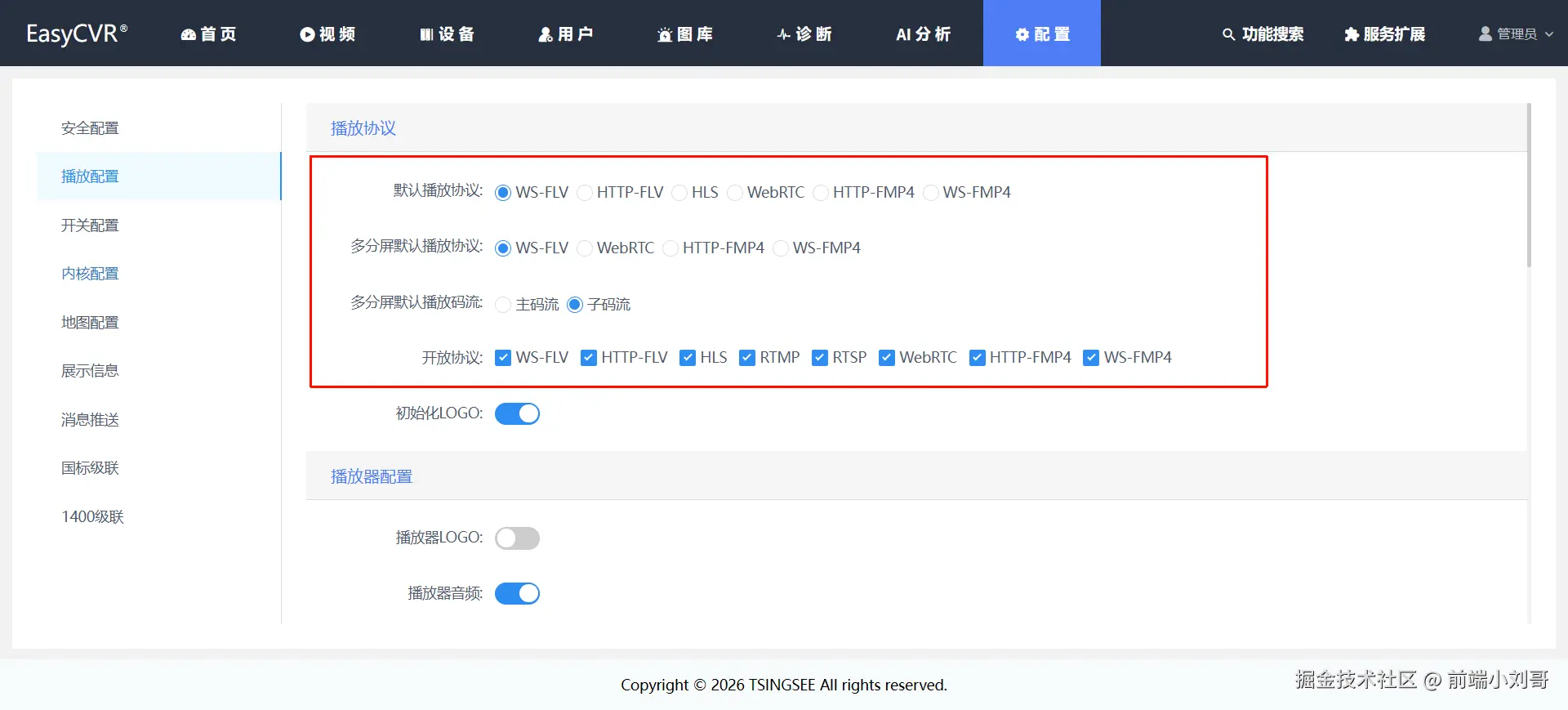Open 地图配置 in the sidebar
Image resolution: width=1568 pixels, height=710 pixels.
coord(159,323)
